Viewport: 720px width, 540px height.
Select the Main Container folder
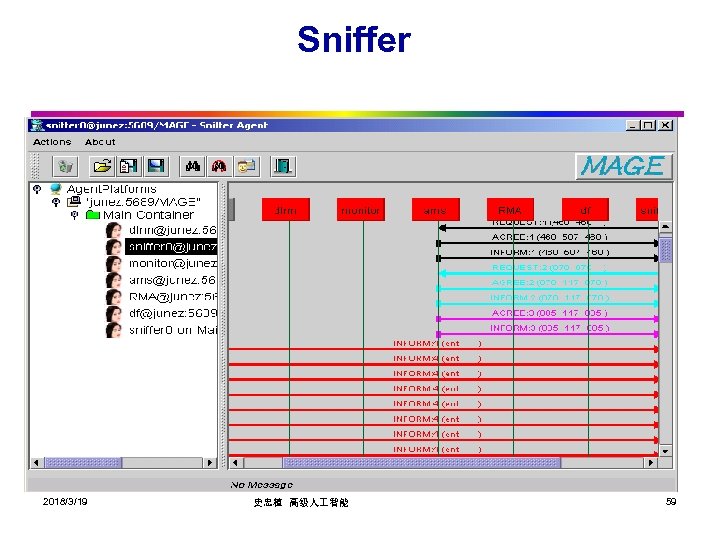point(148,215)
